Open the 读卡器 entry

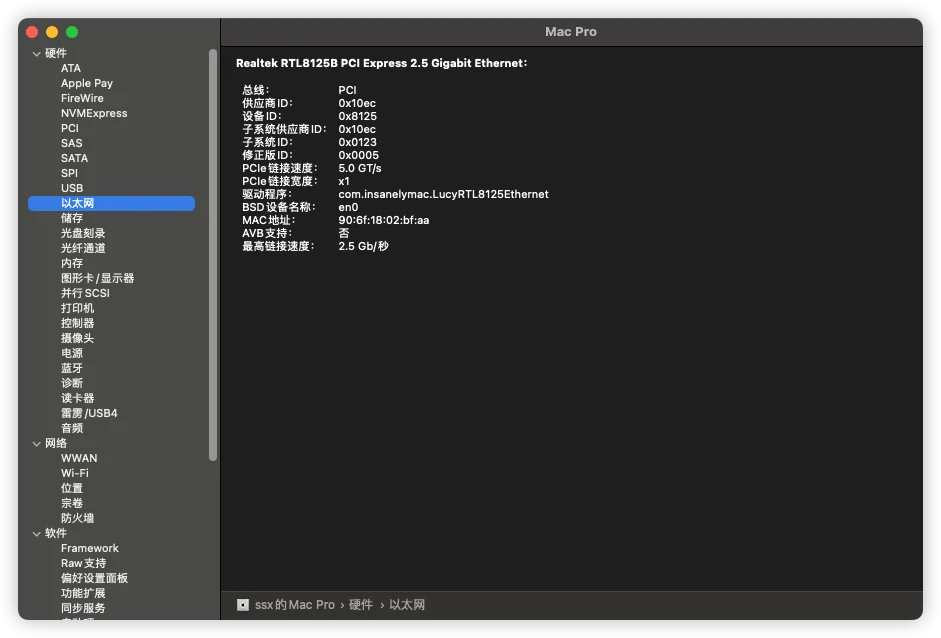tap(77, 399)
